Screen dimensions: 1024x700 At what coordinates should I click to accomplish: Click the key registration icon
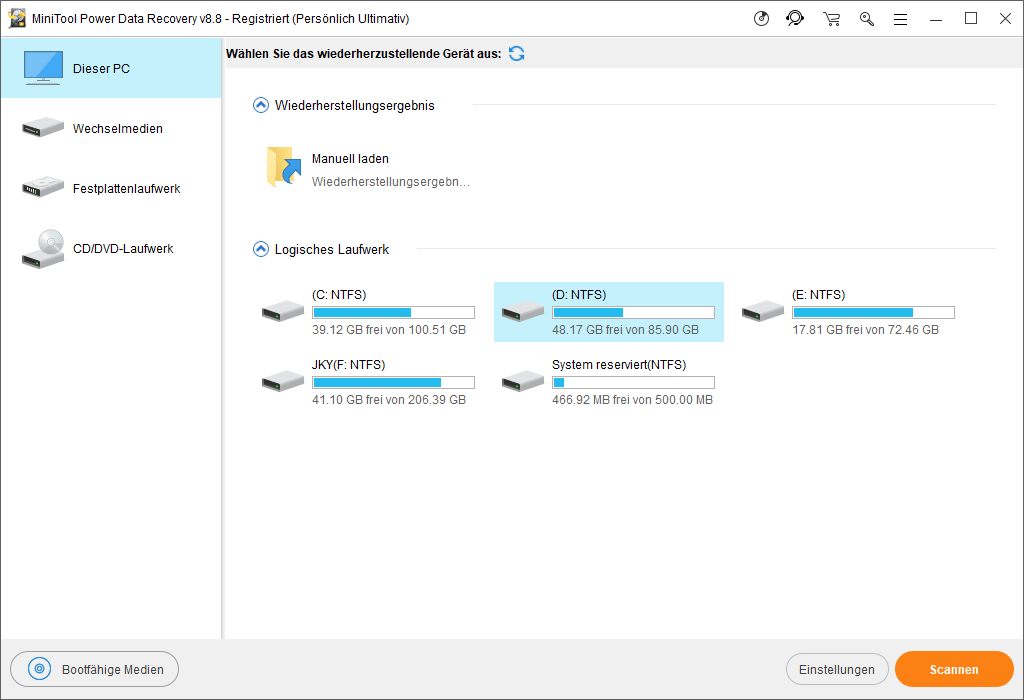(866, 18)
